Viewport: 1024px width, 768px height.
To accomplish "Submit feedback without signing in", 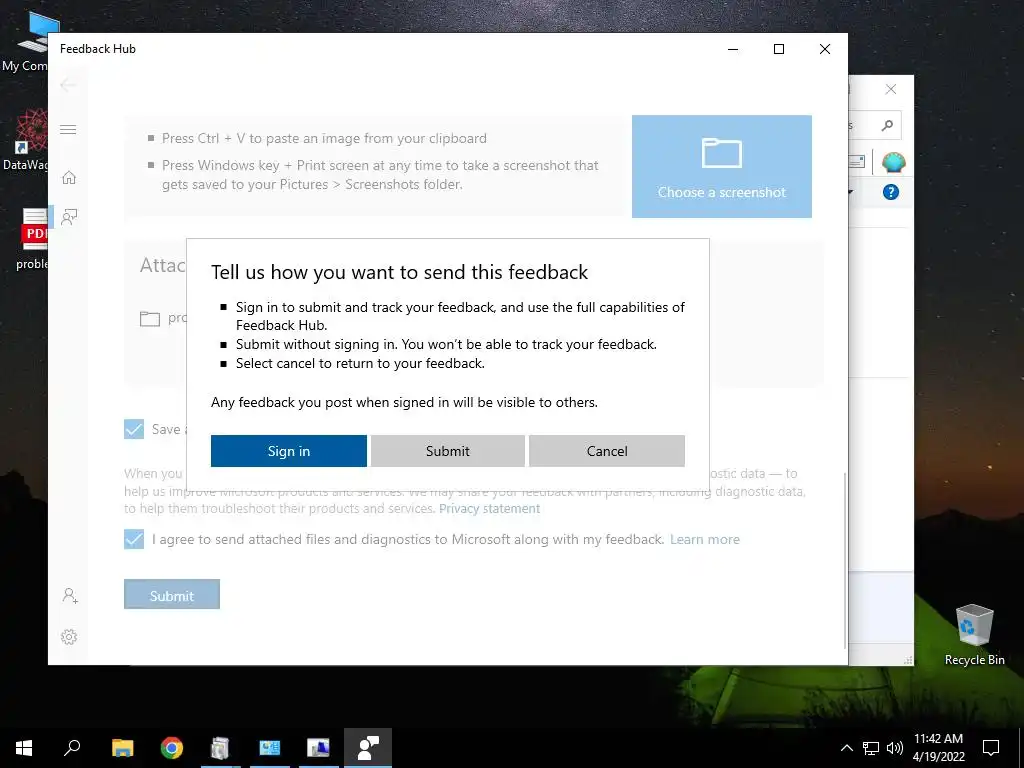I will pyautogui.click(x=447, y=451).
